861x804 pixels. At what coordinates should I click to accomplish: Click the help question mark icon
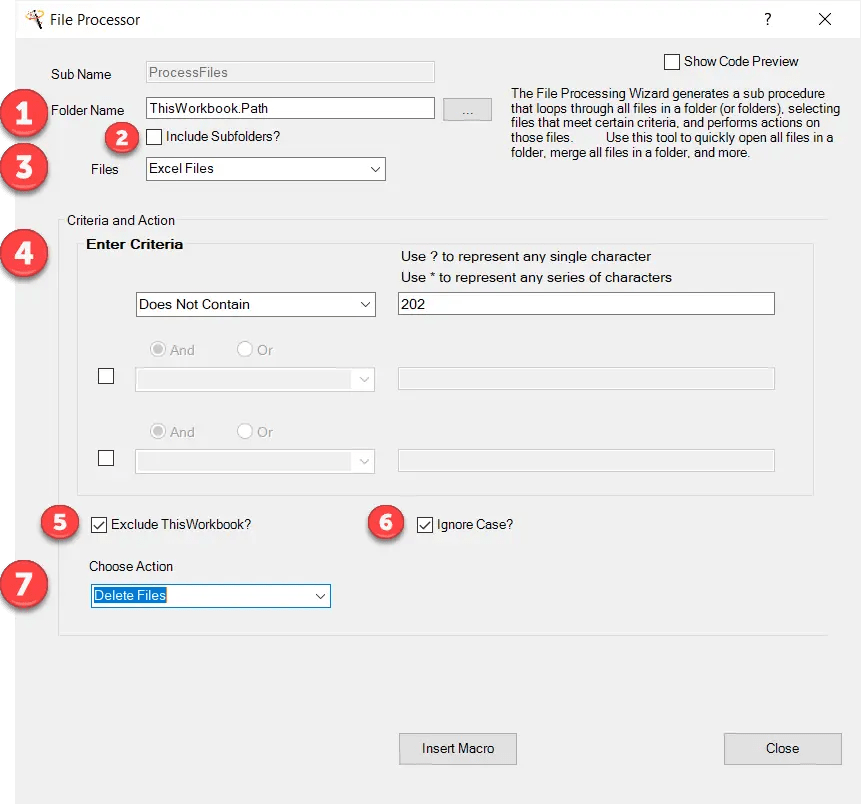coord(767,19)
